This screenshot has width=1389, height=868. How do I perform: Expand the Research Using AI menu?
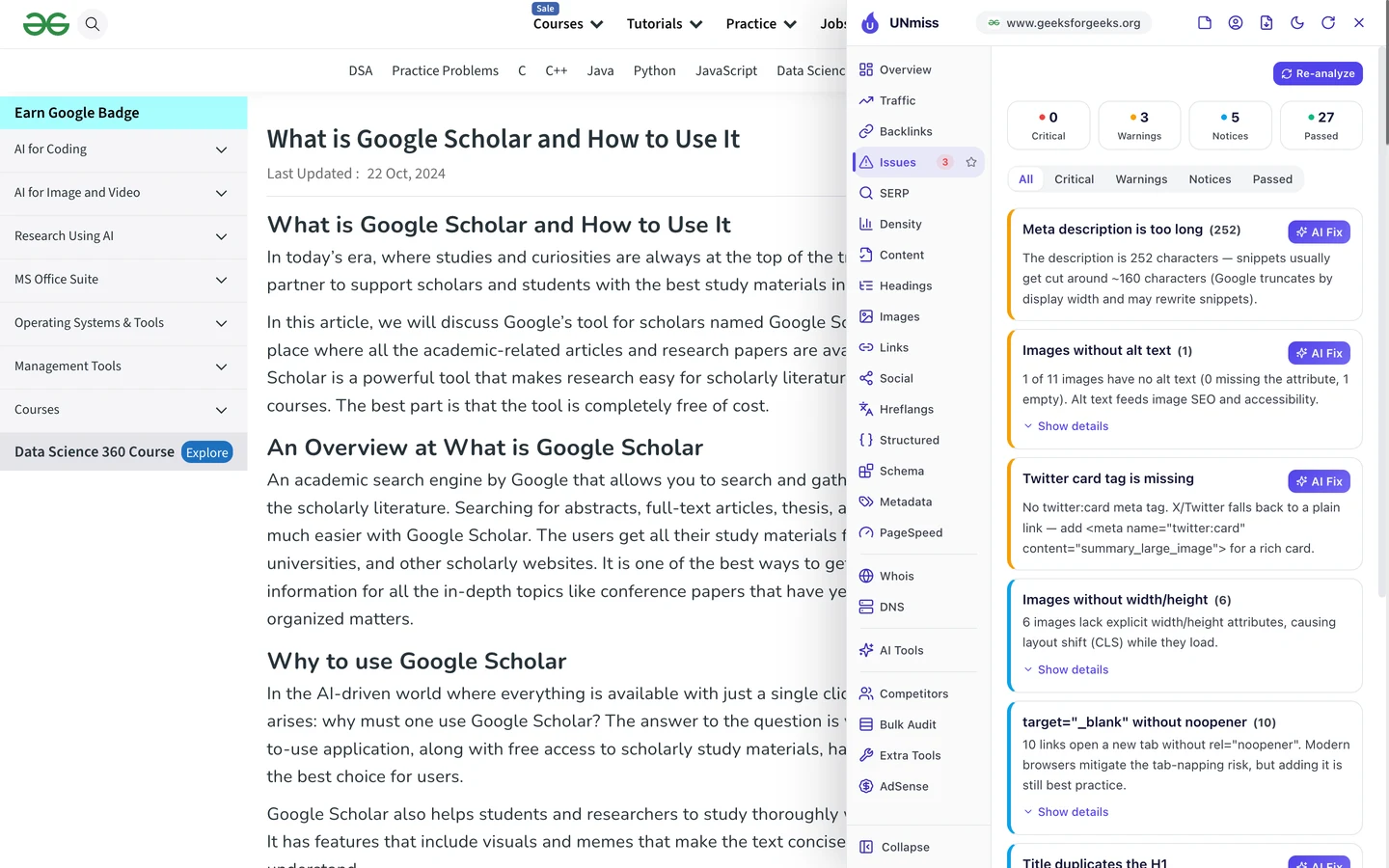[x=123, y=236]
